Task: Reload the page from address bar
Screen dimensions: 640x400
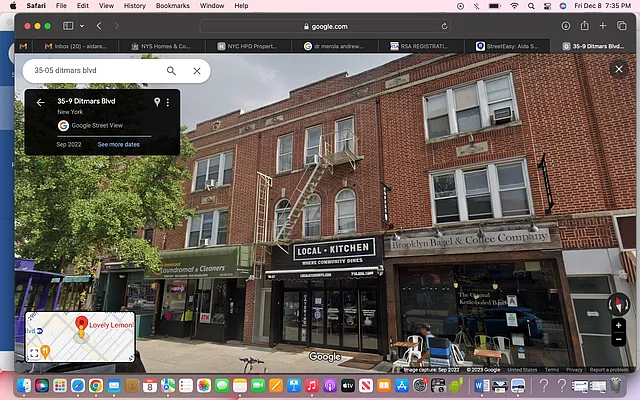Action: [x=444, y=25]
